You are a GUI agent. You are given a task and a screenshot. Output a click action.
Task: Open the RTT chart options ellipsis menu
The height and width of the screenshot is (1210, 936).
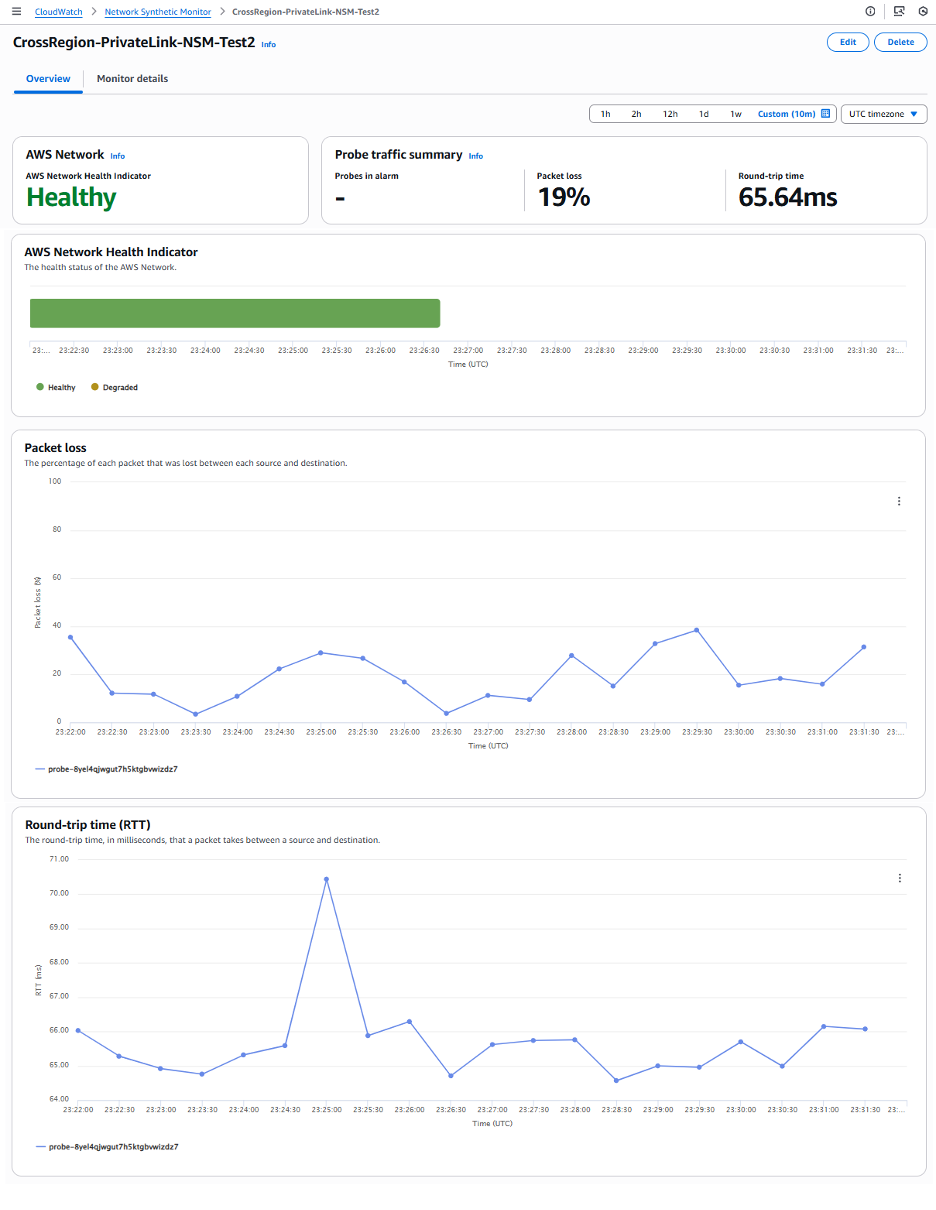click(898, 878)
